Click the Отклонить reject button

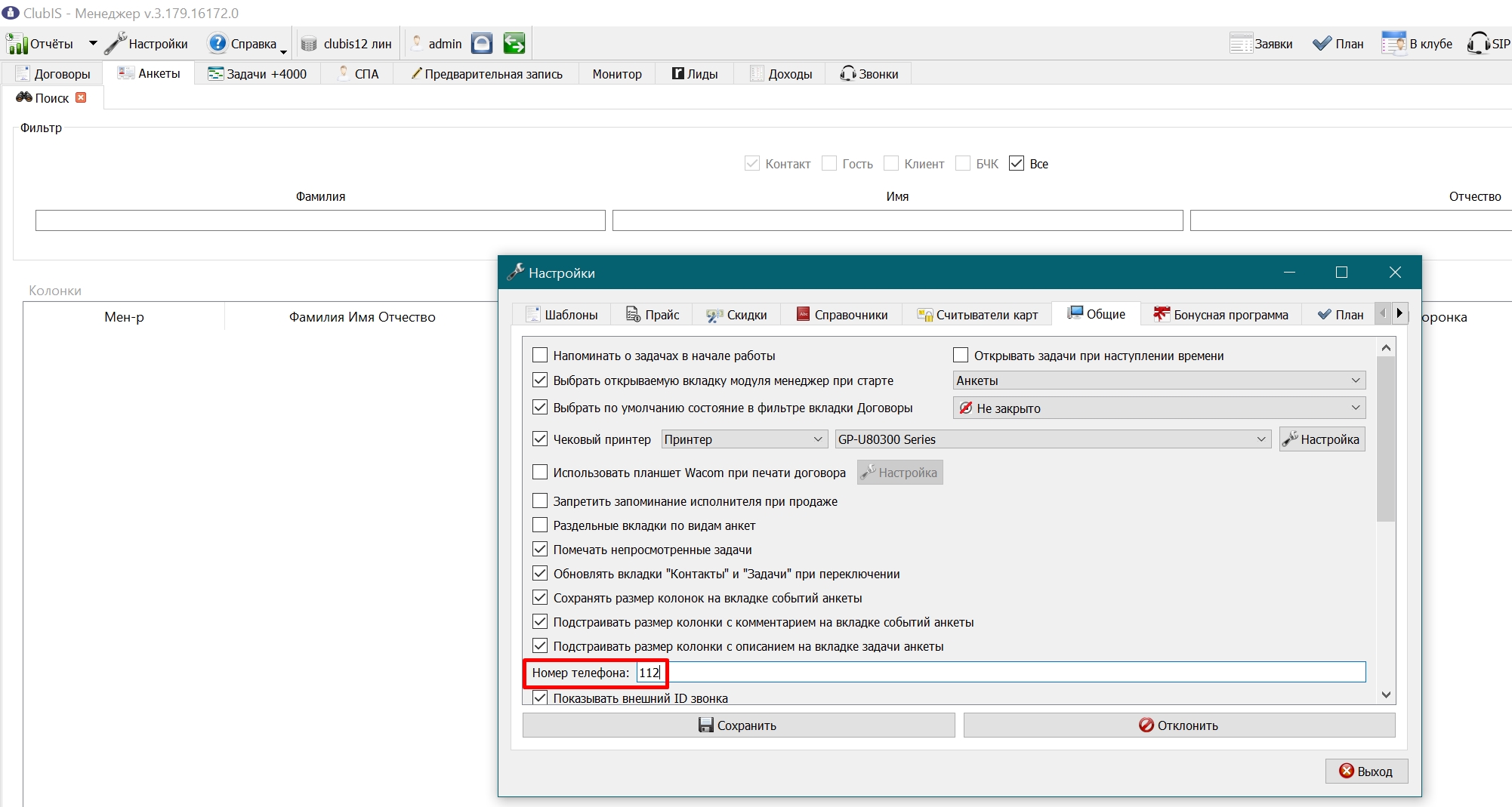click(1179, 725)
